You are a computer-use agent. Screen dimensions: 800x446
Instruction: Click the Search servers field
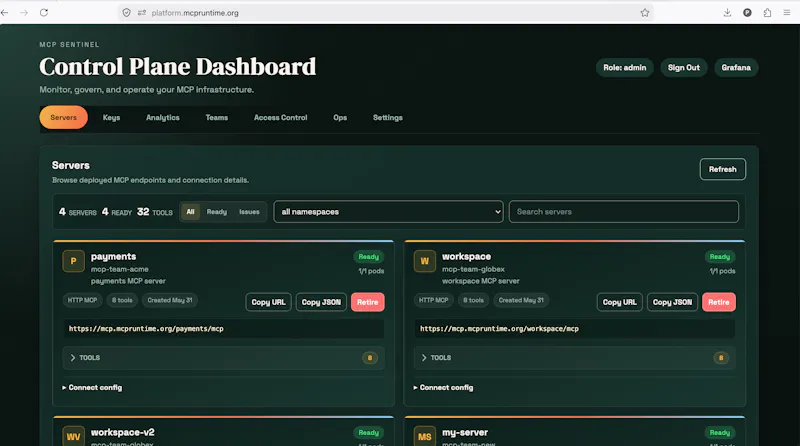623,212
